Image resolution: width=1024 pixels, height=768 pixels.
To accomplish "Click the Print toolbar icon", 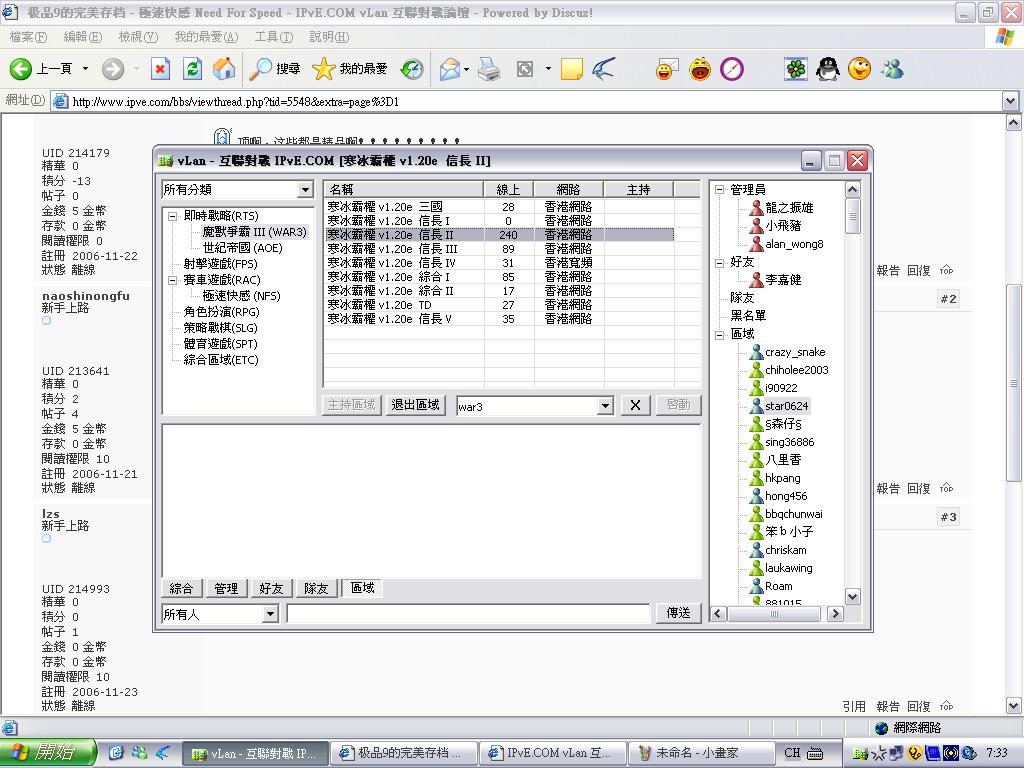I will click(x=488, y=69).
